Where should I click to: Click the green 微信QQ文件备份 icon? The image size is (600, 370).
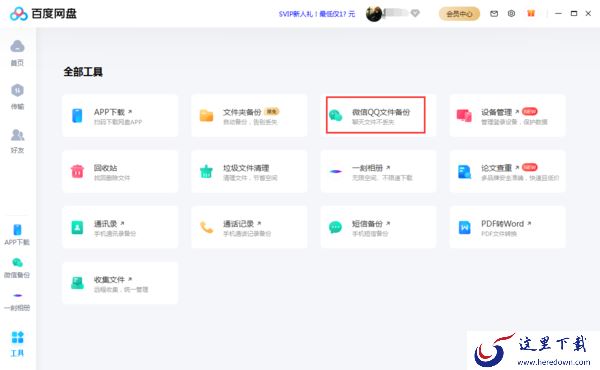point(336,115)
